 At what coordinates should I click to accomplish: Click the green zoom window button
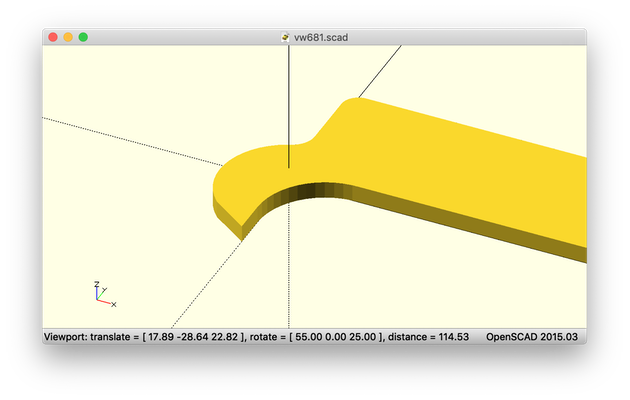83,37
